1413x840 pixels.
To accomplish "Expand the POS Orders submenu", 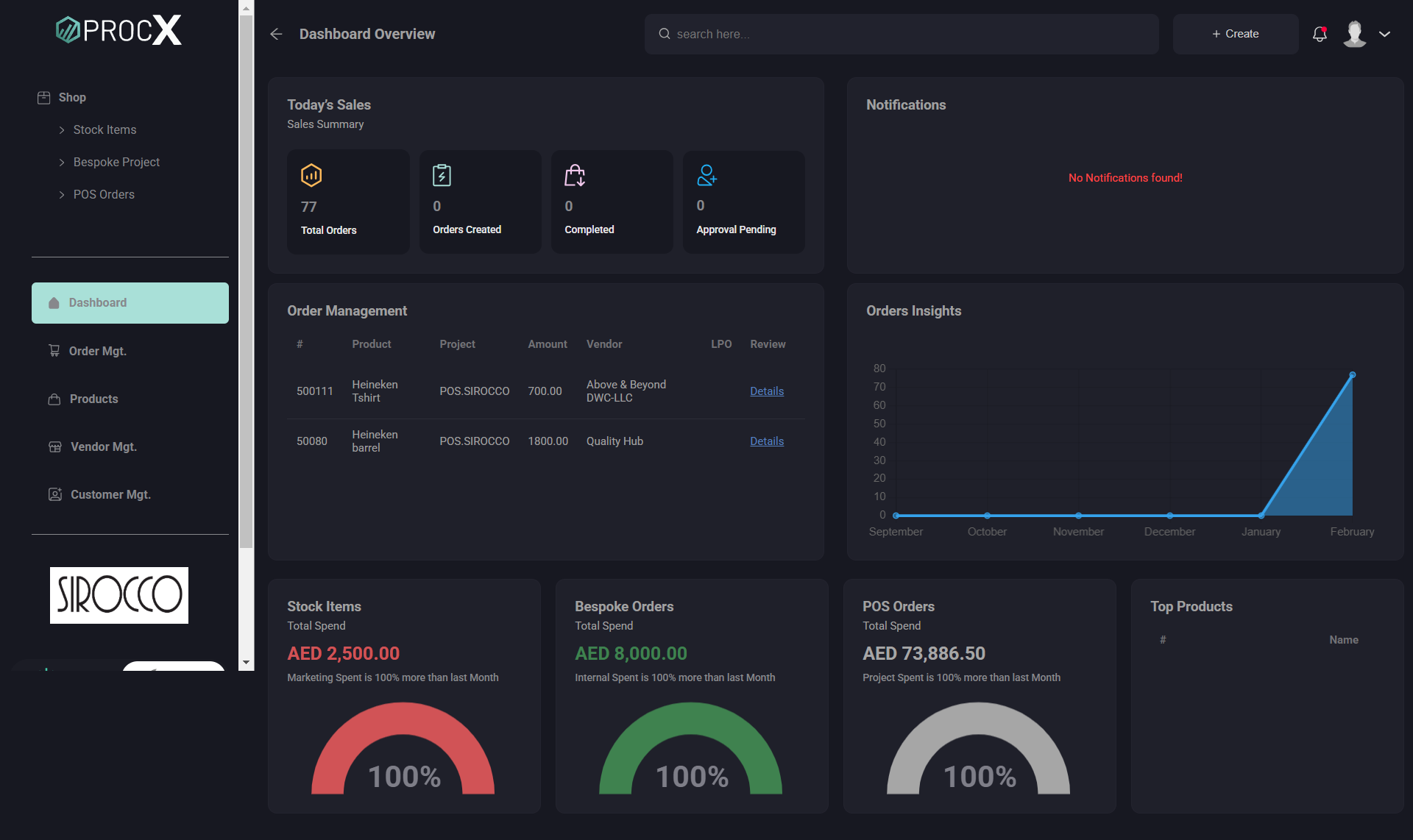I will pyautogui.click(x=103, y=194).
